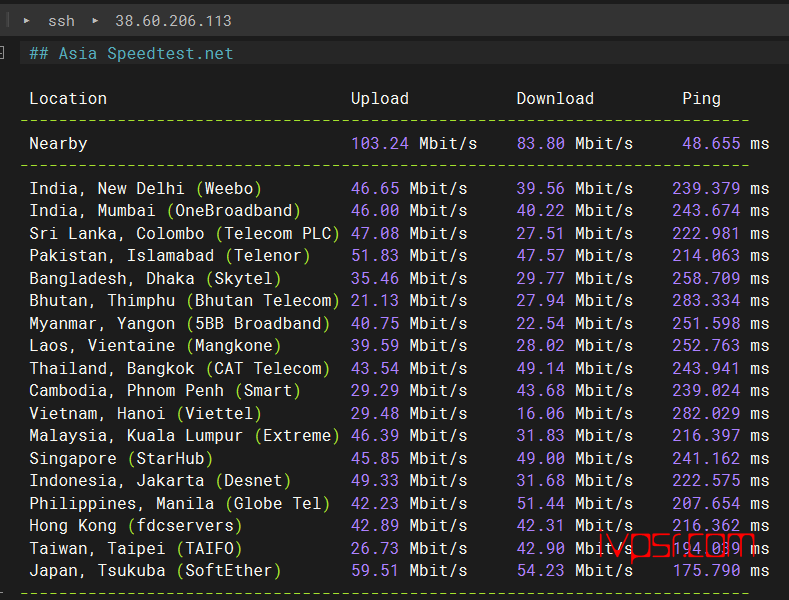Screen dimensions: 789x600
Task: Click Tsukuba upload value 59.51
Action: pos(375,570)
